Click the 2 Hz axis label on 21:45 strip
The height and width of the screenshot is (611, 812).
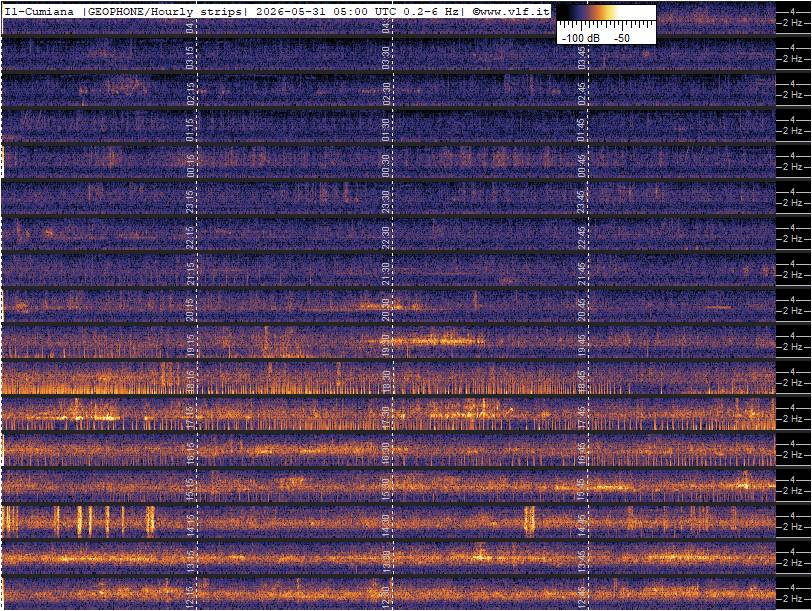[793, 275]
